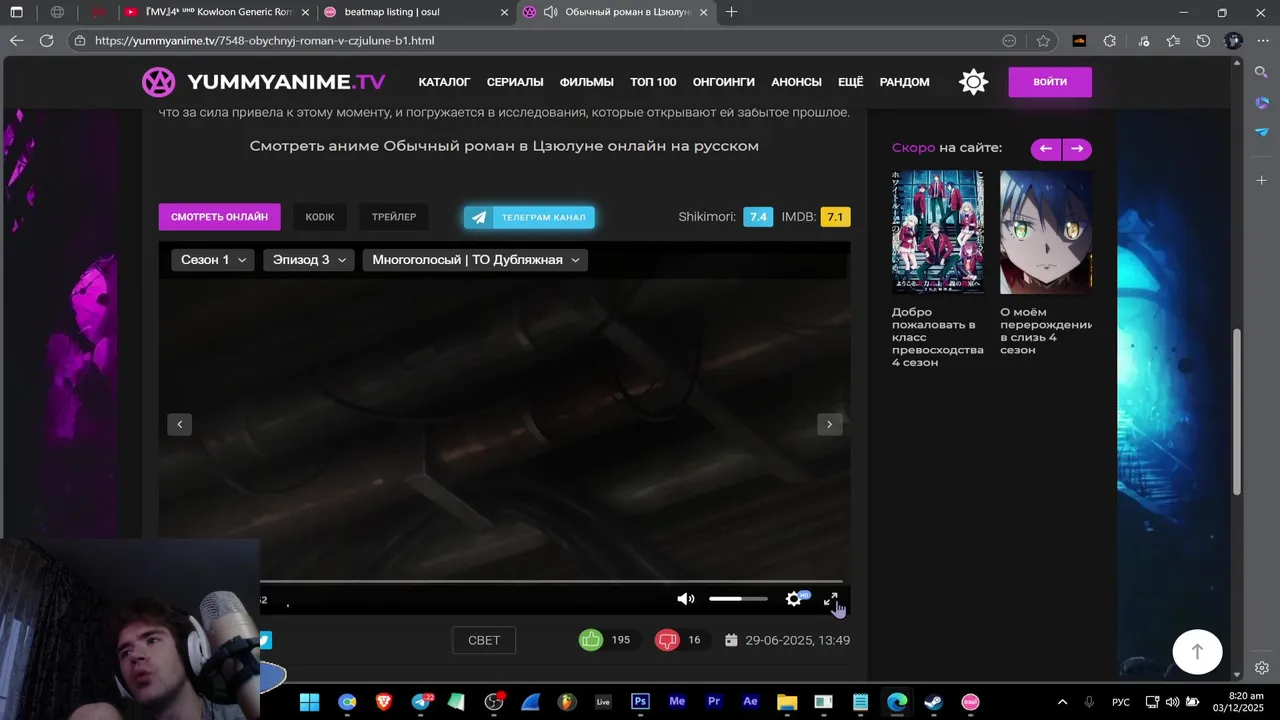
Task: Select the СМОТРЕТЬ ОНЛАЙН player tab
Action: click(x=219, y=217)
